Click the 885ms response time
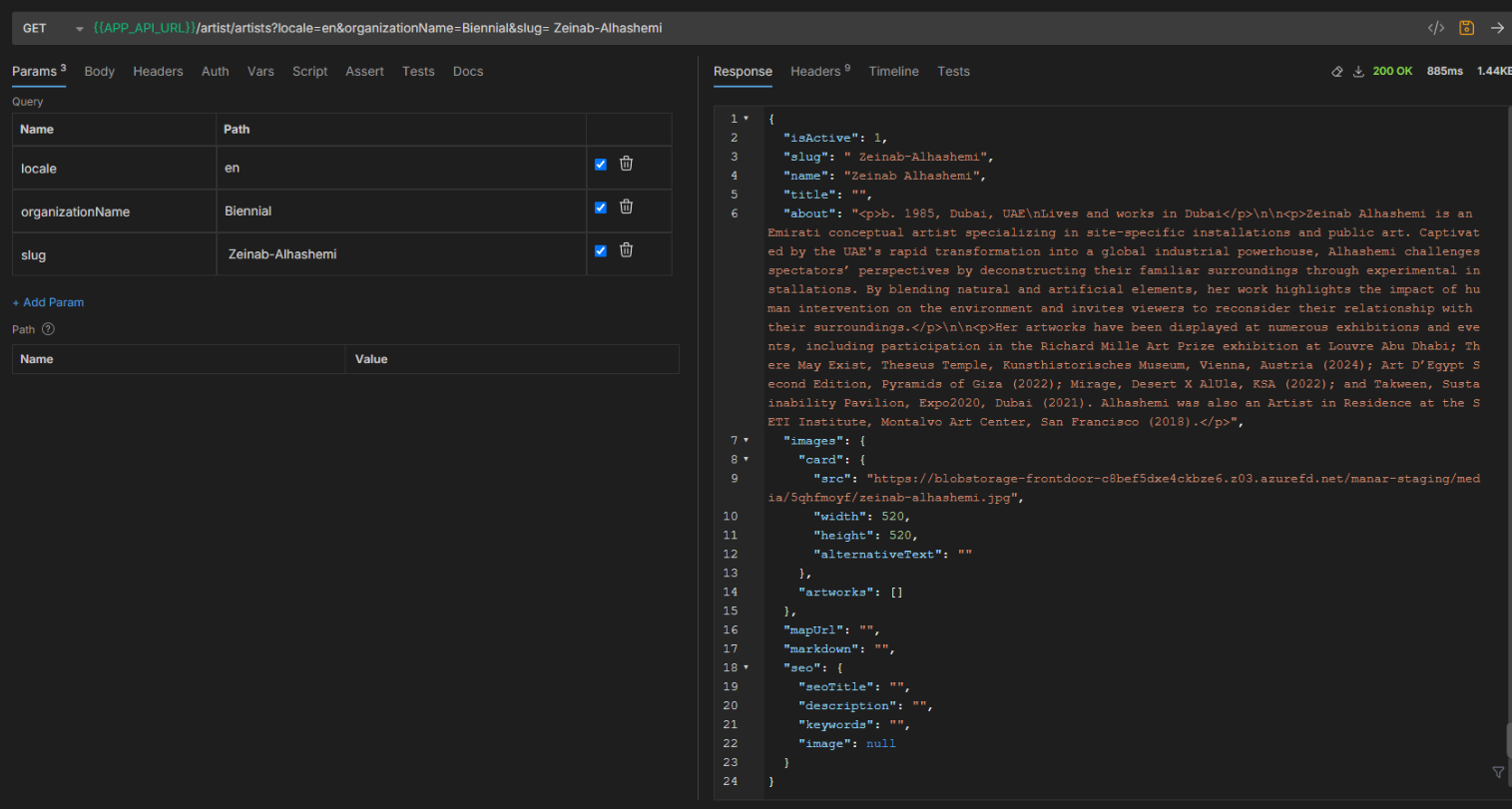The height and width of the screenshot is (809, 1512). coord(1445,72)
